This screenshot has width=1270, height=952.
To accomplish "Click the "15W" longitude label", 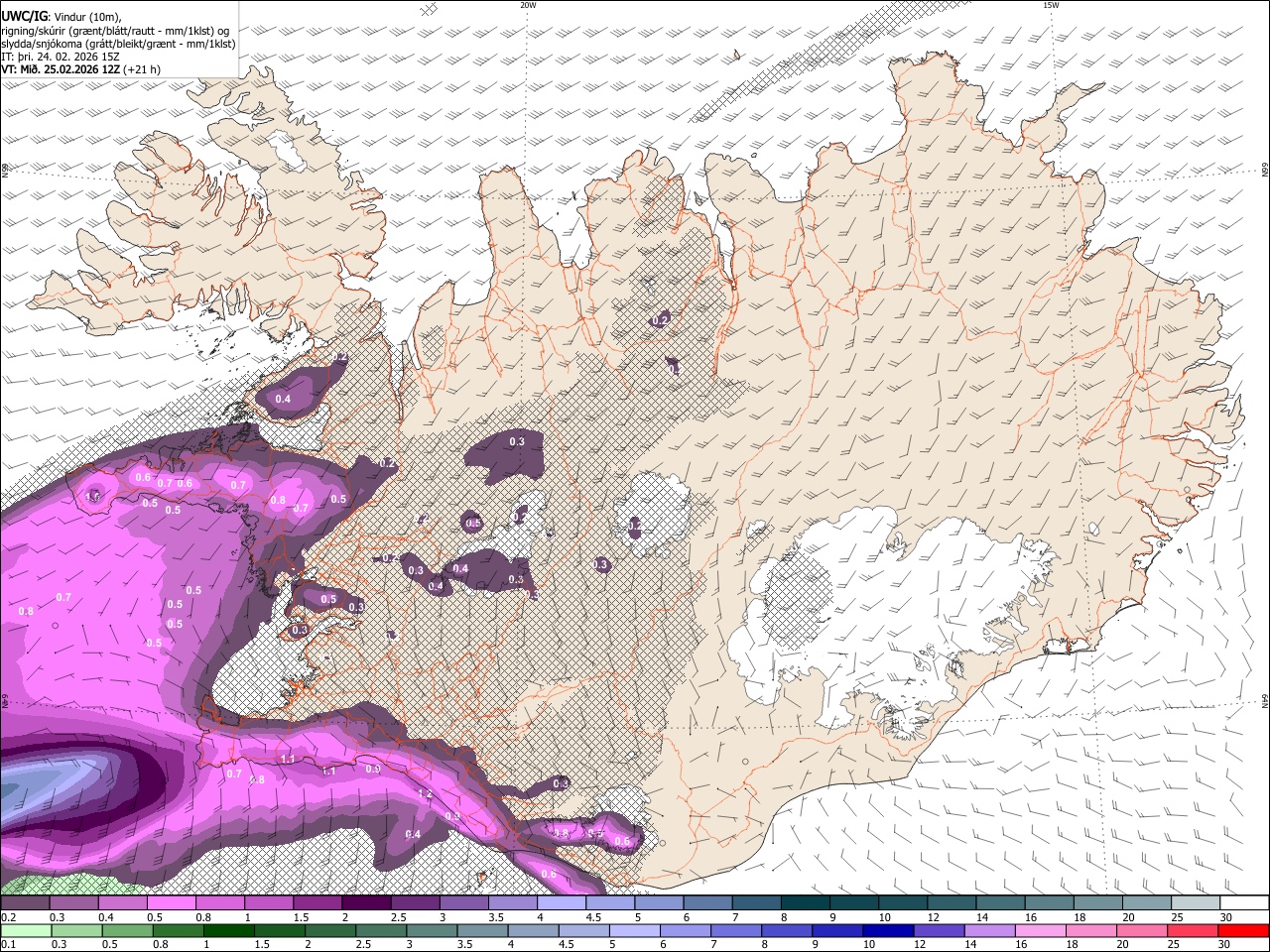I will click(x=1051, y=5).
